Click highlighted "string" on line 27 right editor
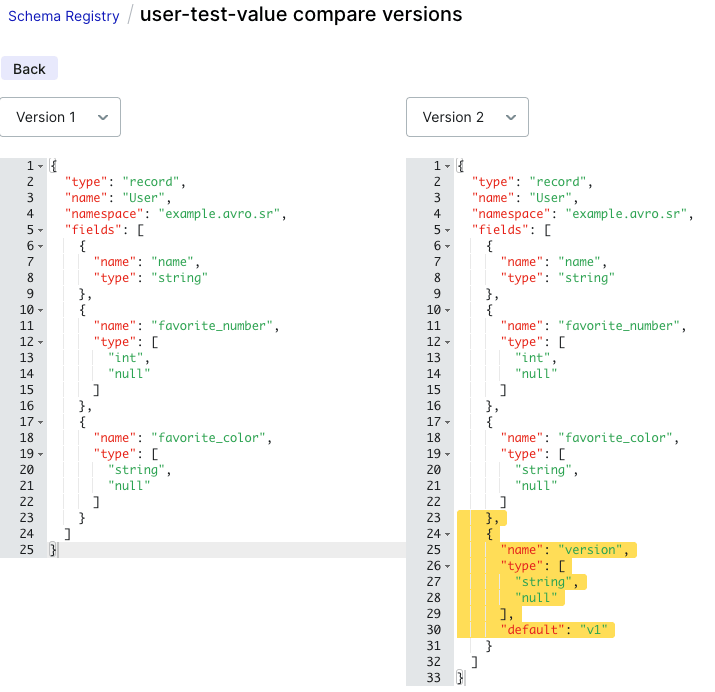 coord(544,582)
